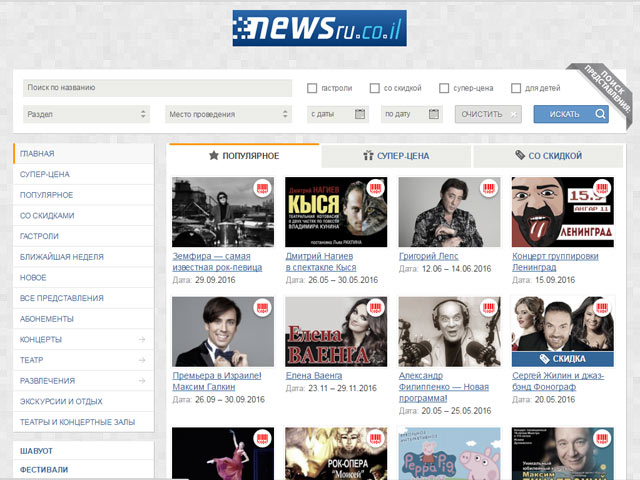Open ЭКСКУРСИИ И ОТДЫХ in the sidebar
The height and width of the screenshot is (480, 640).
tap(84, 401)
